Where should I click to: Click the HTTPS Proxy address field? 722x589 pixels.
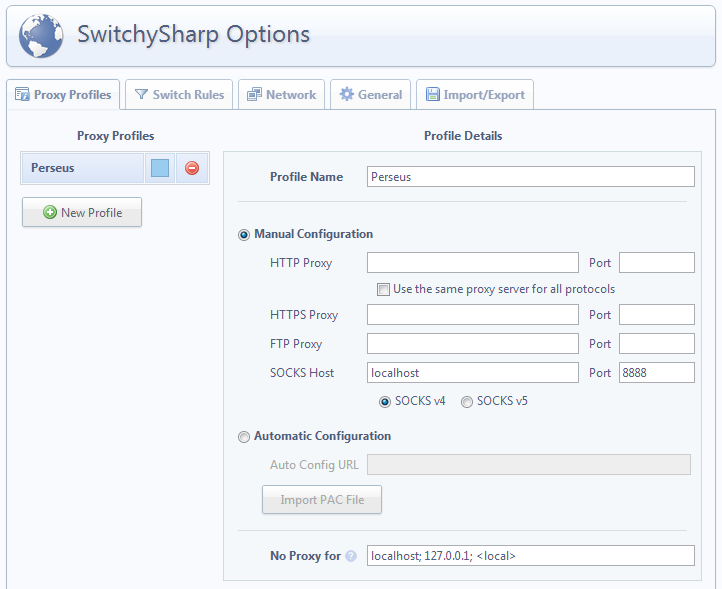(472, 315)
